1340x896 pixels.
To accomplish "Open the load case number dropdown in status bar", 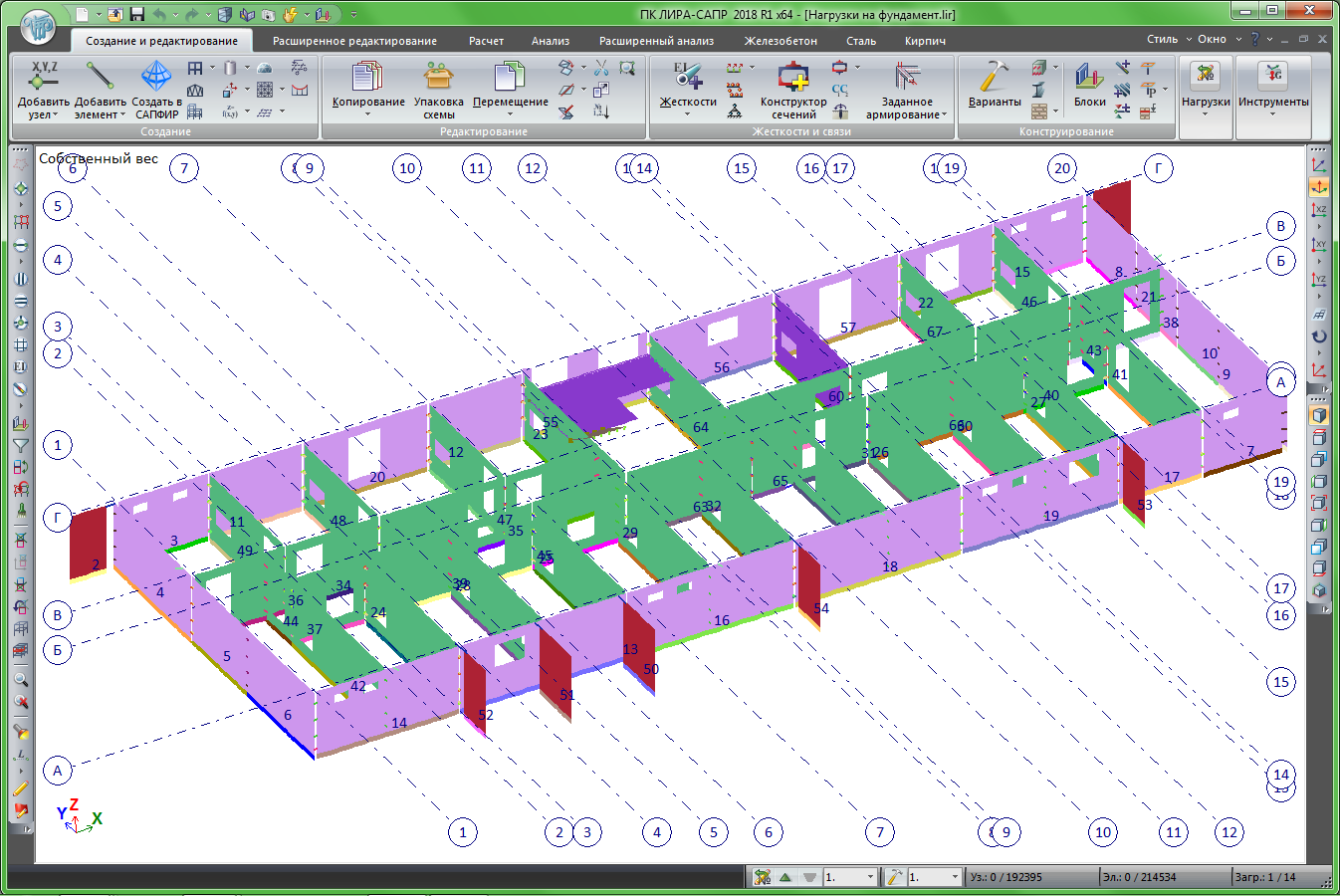I will (x=870, y=877).
